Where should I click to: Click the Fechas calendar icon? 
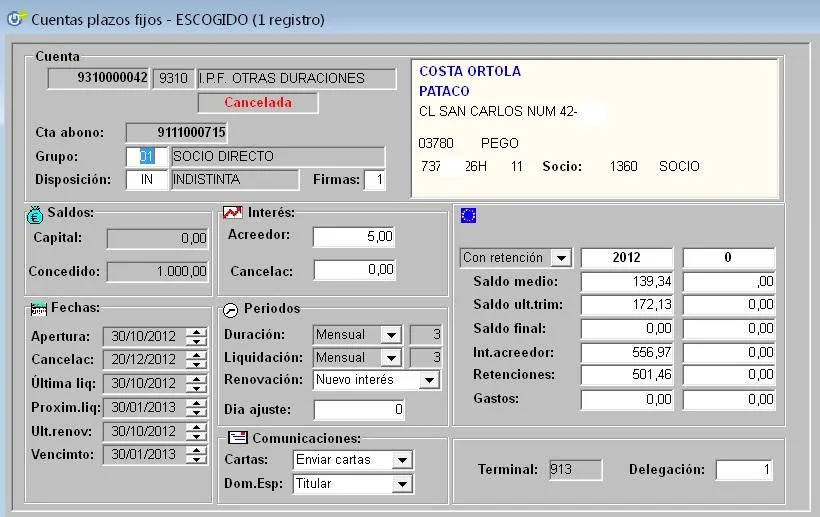39,309
